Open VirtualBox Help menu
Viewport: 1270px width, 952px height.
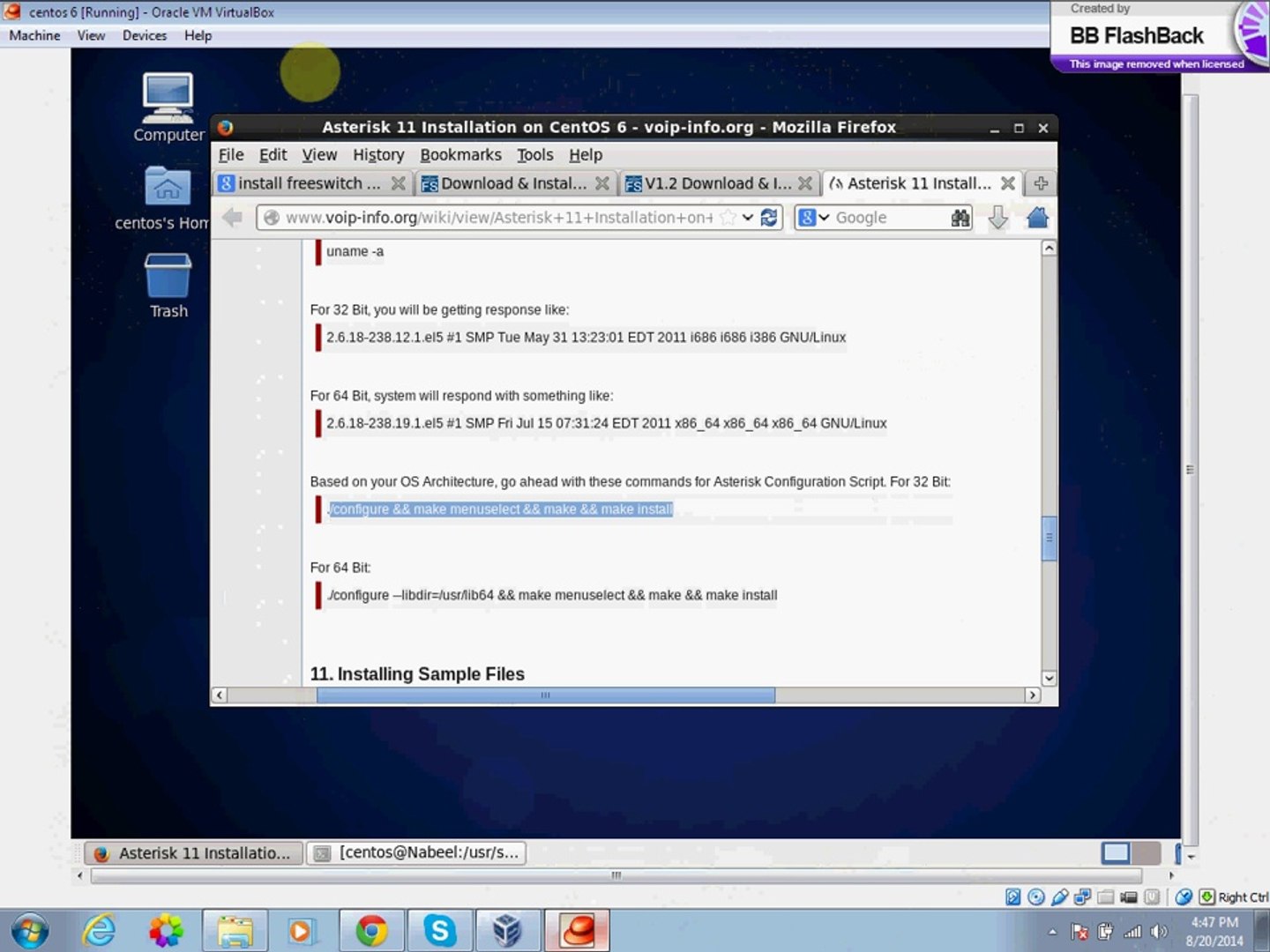click(198, 35)
